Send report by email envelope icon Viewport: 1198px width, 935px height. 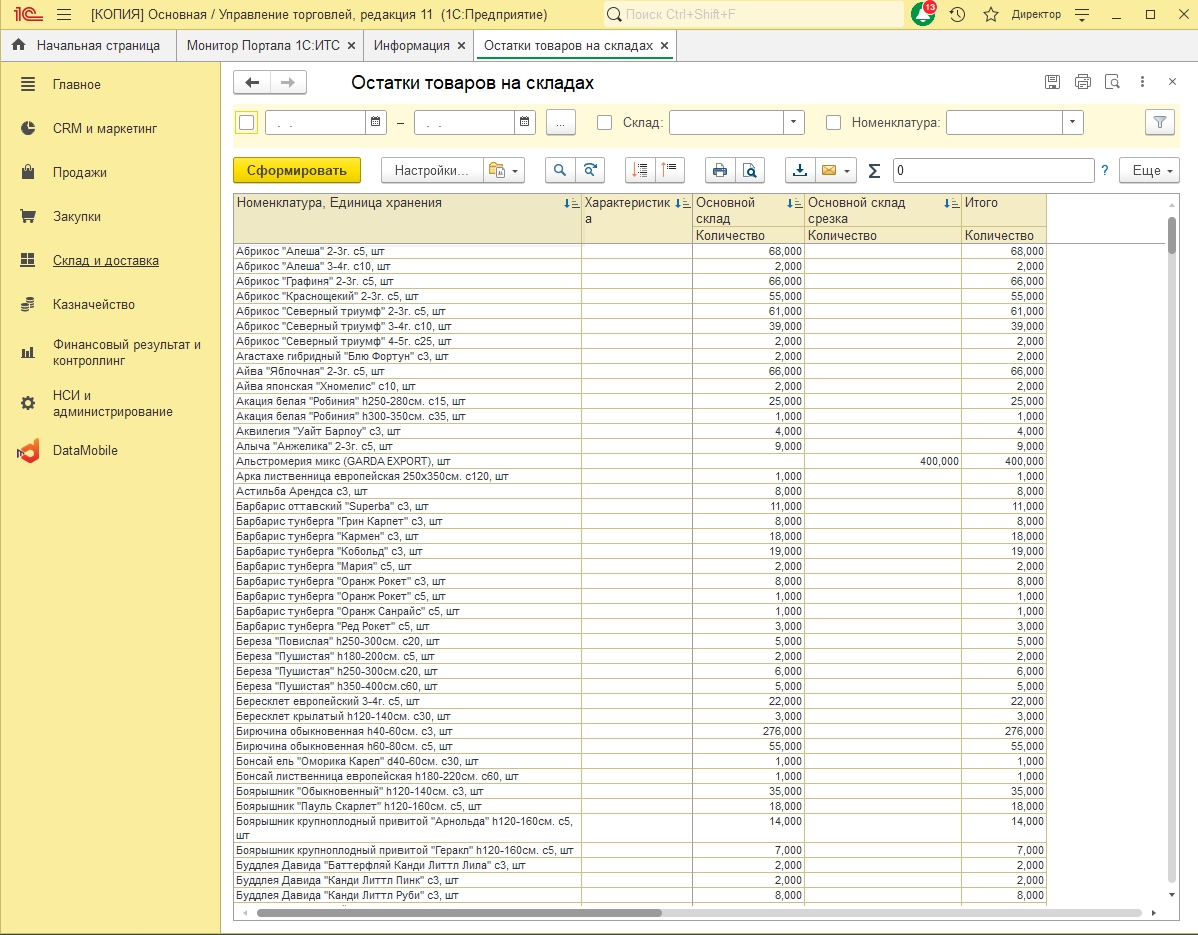[829, 170]
